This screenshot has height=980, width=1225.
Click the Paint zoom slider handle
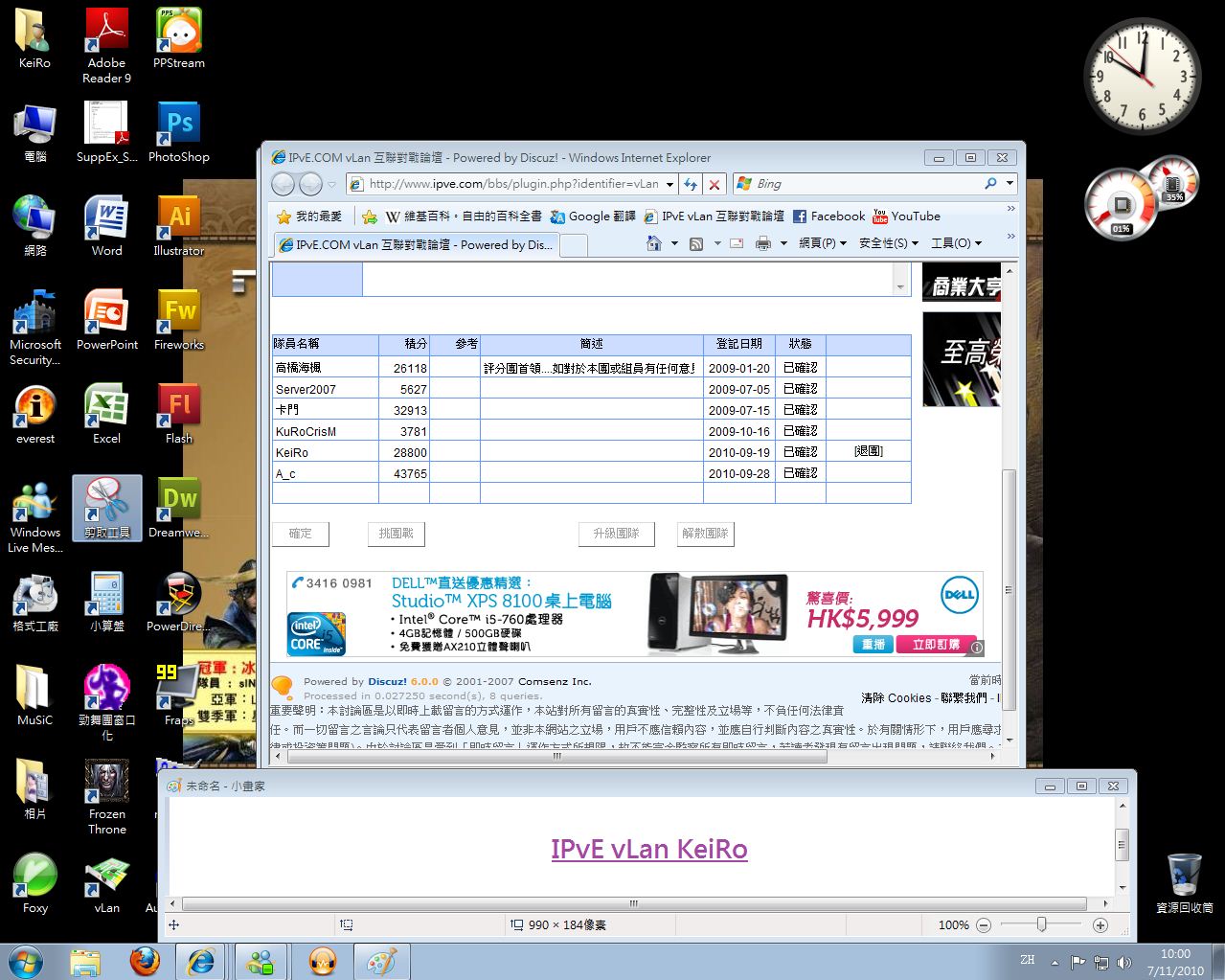click(1041, 924)
